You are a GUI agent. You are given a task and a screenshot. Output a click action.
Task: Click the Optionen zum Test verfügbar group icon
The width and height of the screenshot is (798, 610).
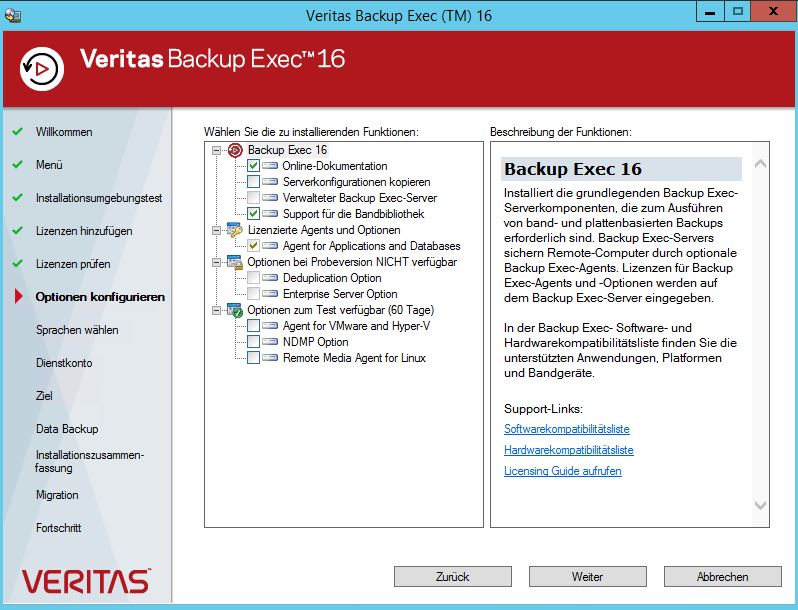[x=235, y=310]
